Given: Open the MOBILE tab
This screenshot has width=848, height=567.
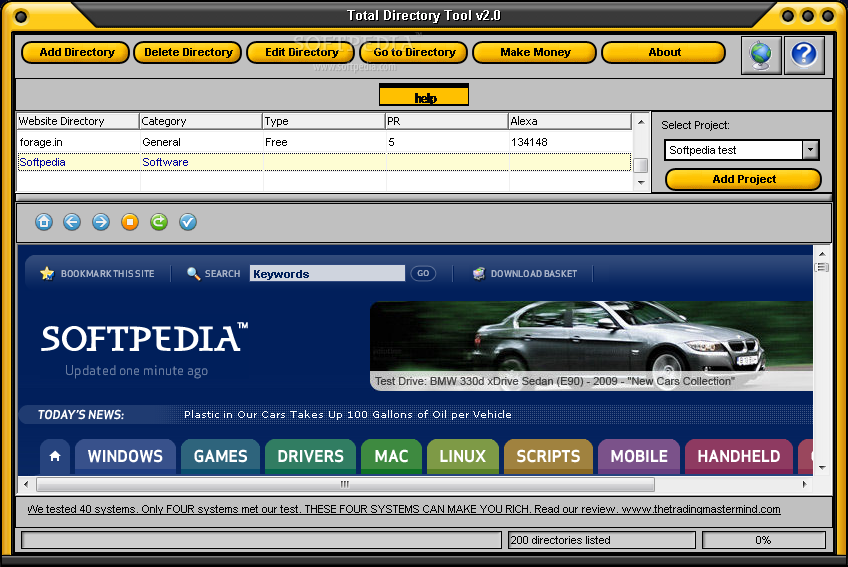Looking at the screenshot, I should (639, 457).
